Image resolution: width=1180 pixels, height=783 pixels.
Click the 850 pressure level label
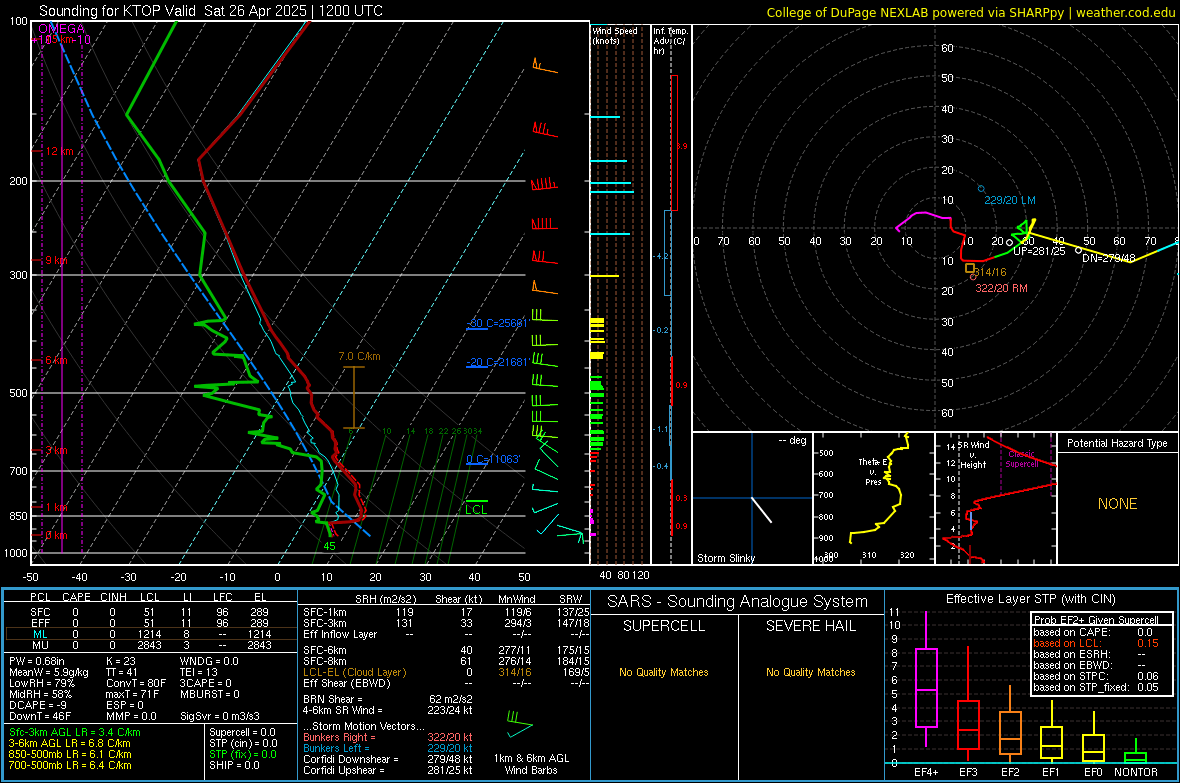(18, 516)
